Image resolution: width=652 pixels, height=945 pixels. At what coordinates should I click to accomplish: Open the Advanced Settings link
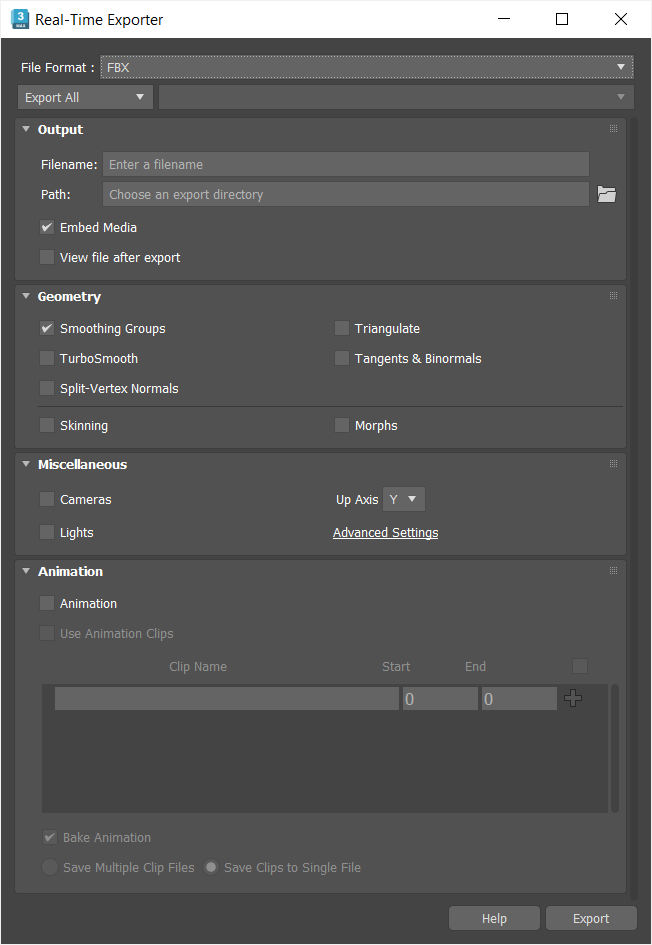coord(385,533)
